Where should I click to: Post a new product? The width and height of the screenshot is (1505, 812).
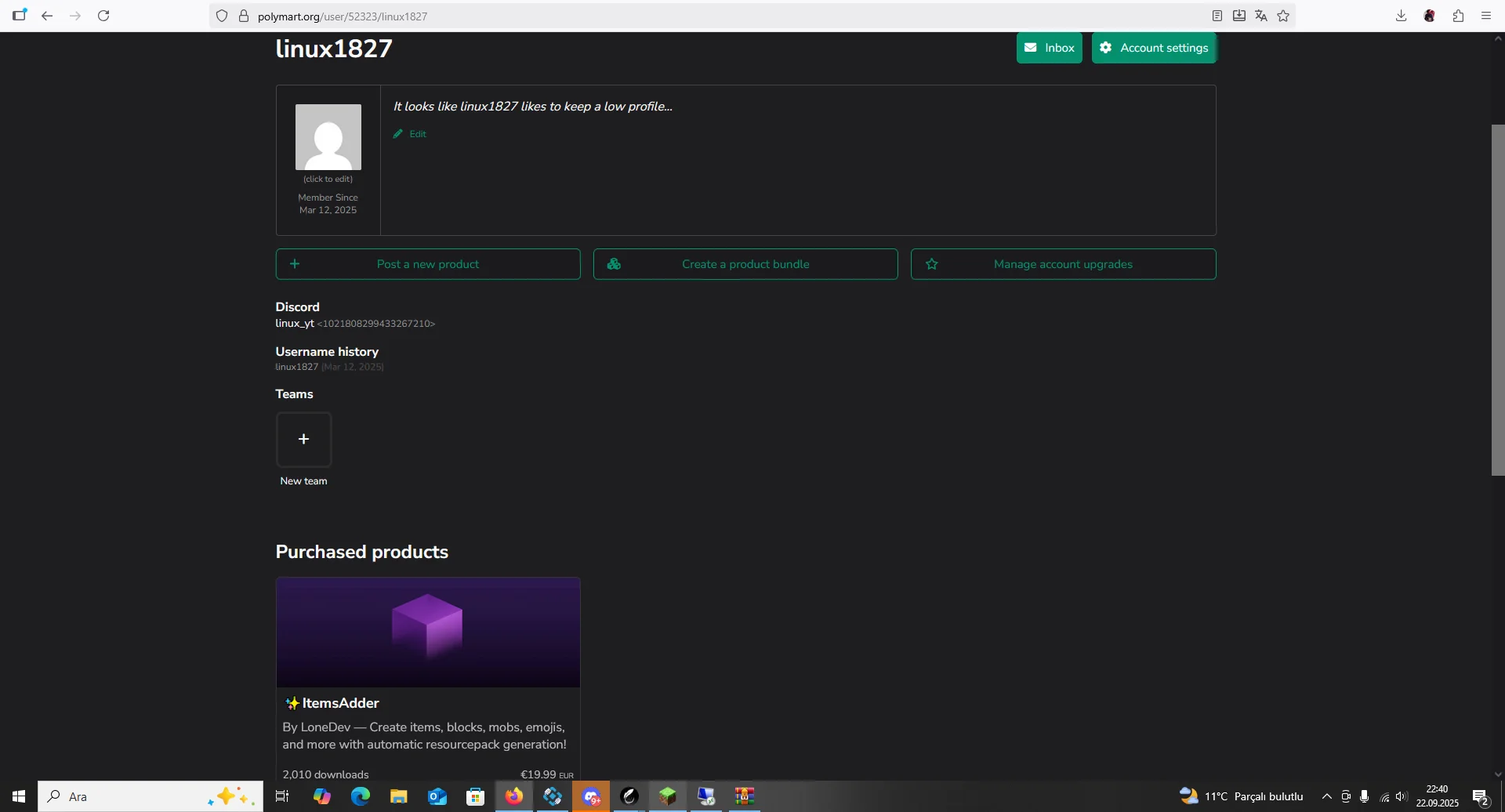coord(428,264)
